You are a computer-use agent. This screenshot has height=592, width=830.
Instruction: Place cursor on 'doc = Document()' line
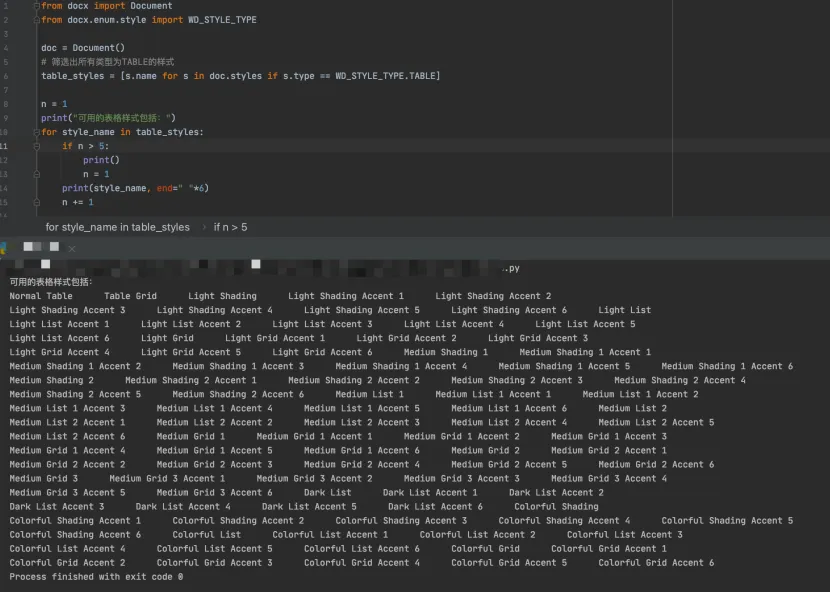pos(83,48)
